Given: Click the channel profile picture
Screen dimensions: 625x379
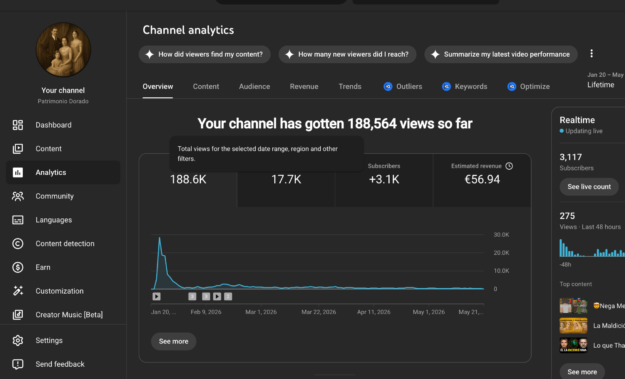Looking at the screenshot, I should point(63,49).
